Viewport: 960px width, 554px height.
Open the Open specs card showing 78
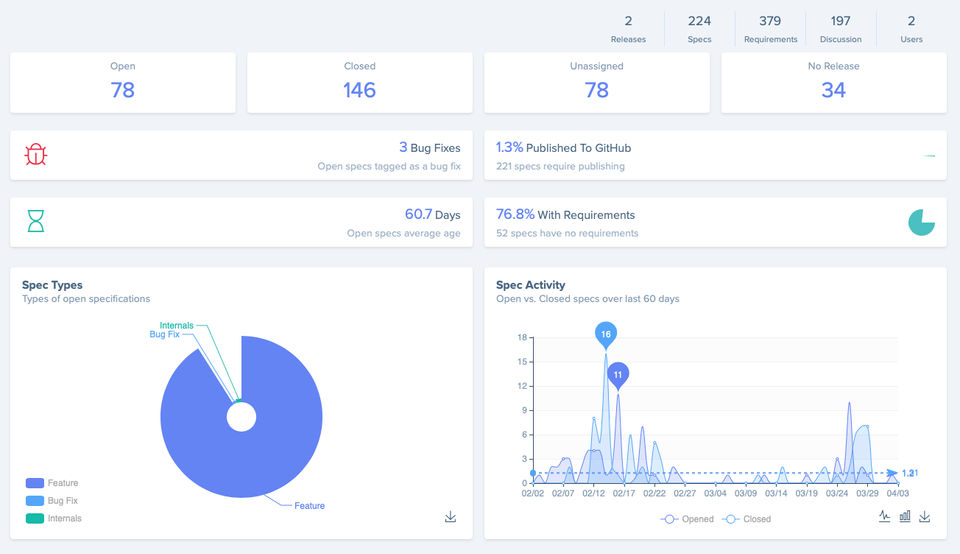click(122, 83)
